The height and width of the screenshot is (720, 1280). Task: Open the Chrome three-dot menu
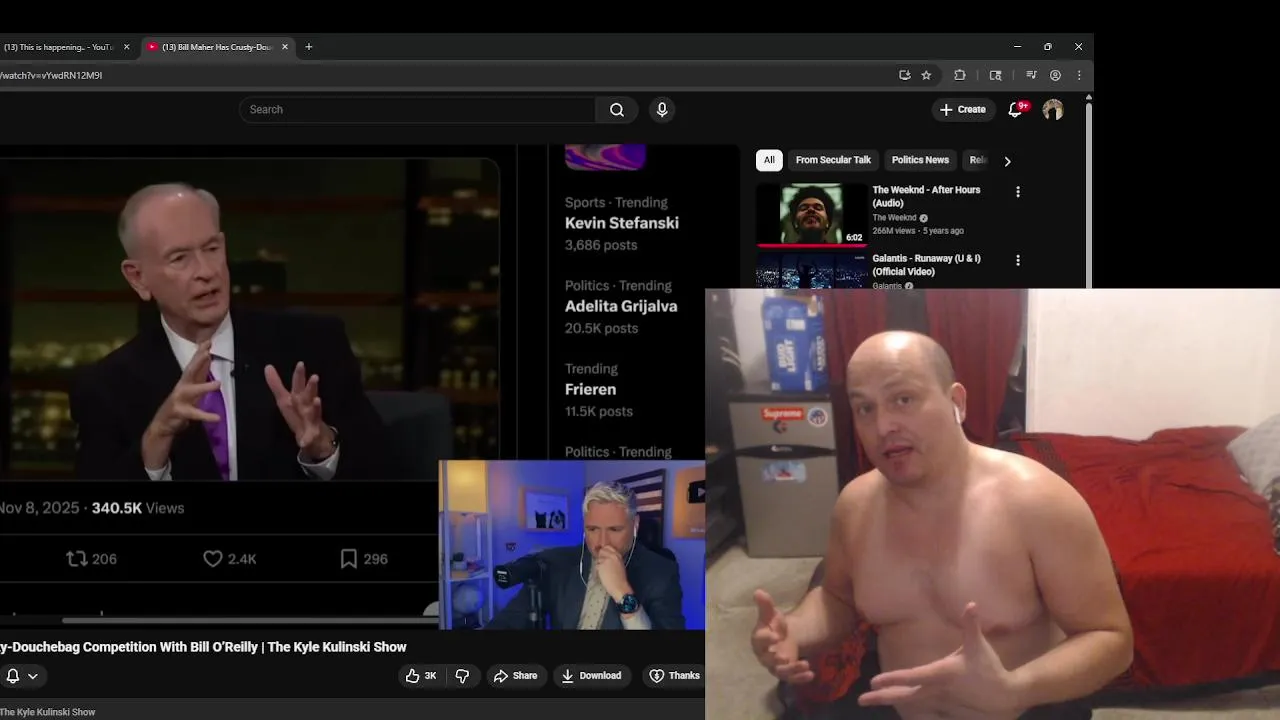1079,75
